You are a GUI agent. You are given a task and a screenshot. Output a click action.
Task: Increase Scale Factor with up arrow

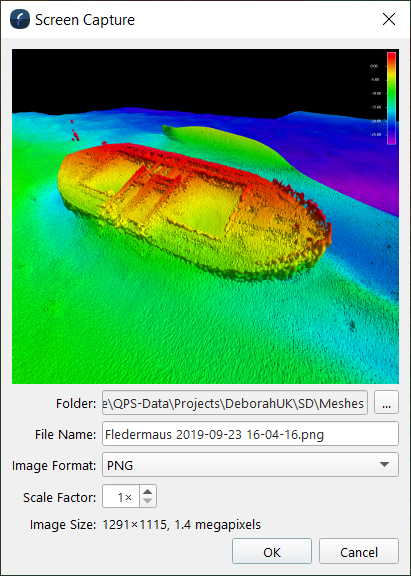(x=148, y=492)
